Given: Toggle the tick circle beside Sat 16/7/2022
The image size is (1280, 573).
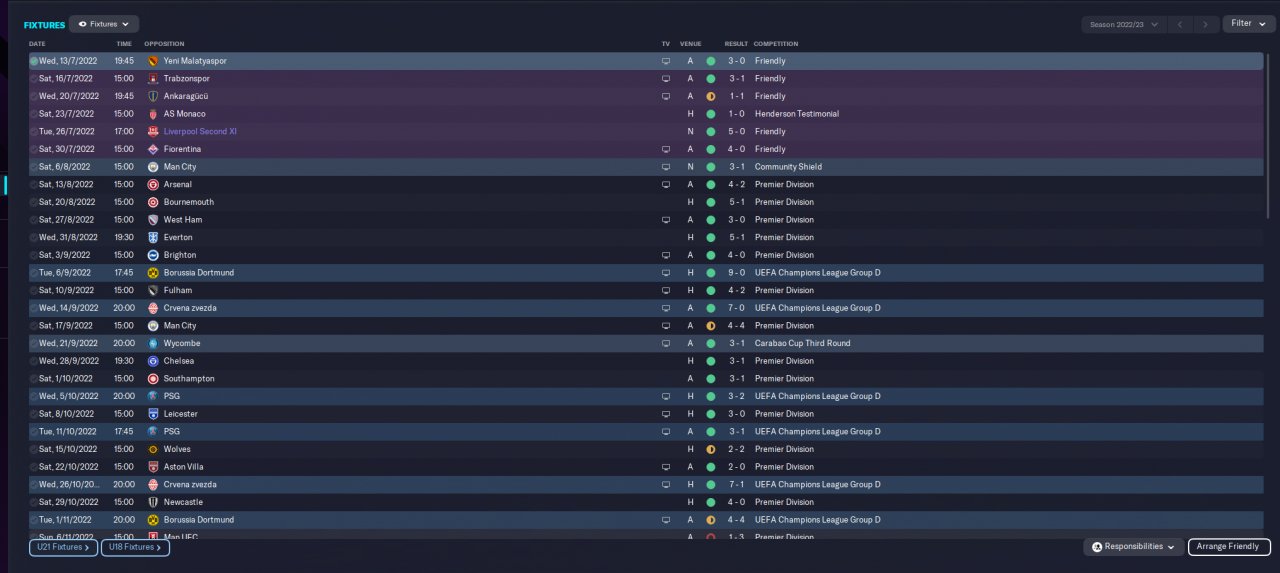Looking at the screenshot, I should click(34, 78).
